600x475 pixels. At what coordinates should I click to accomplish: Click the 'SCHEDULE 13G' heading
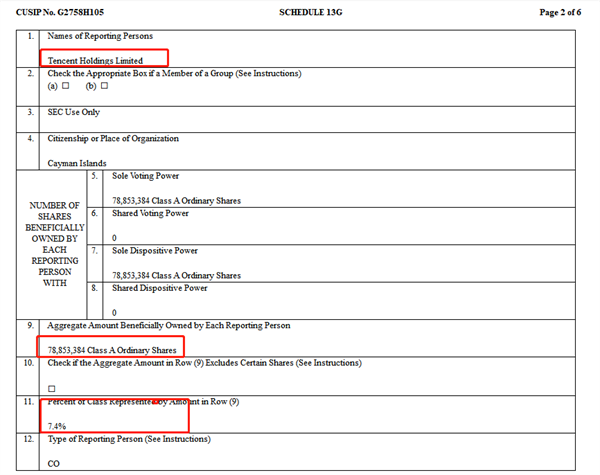[x=311, y=12]
